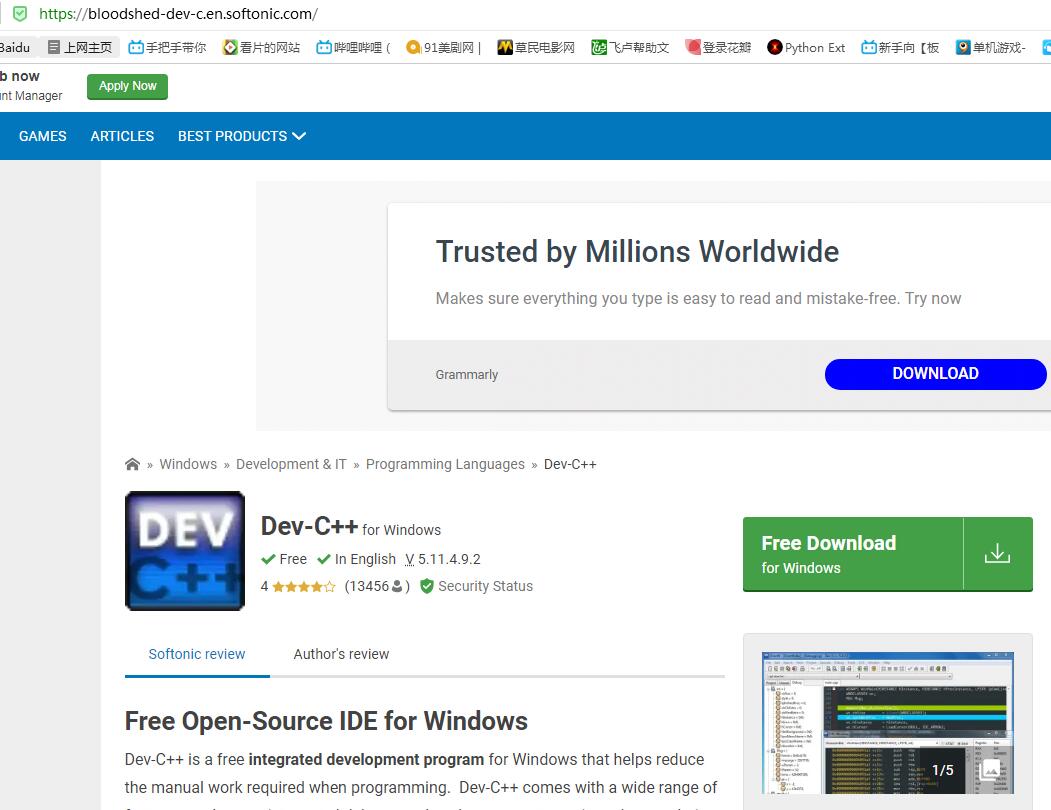Click the URL in the address bar
1051x810 pixels.
click(178, 13)
